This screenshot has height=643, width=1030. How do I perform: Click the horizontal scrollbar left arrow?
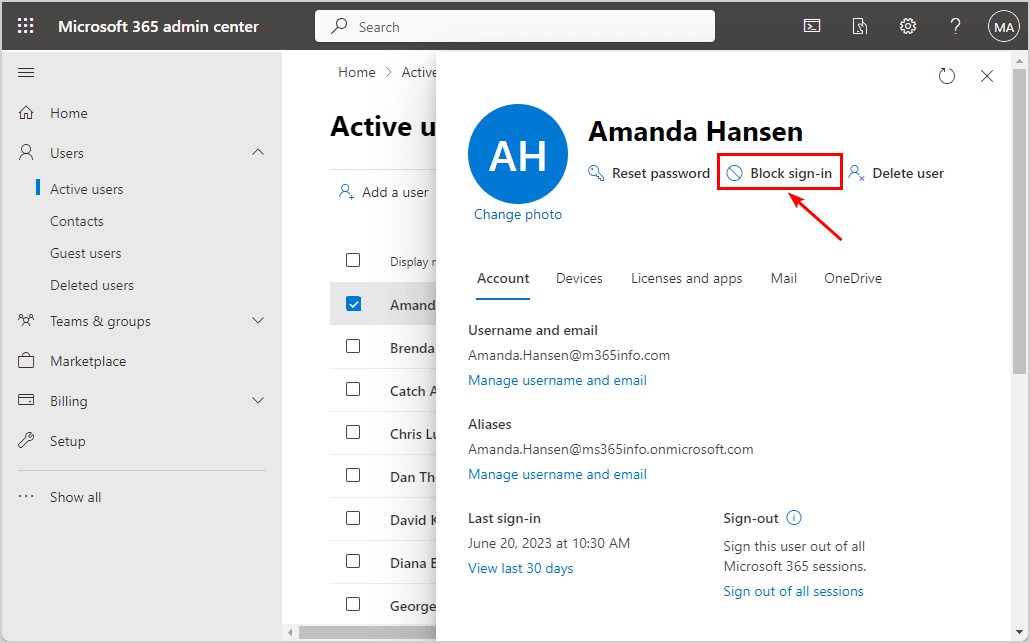coord(290,632)
